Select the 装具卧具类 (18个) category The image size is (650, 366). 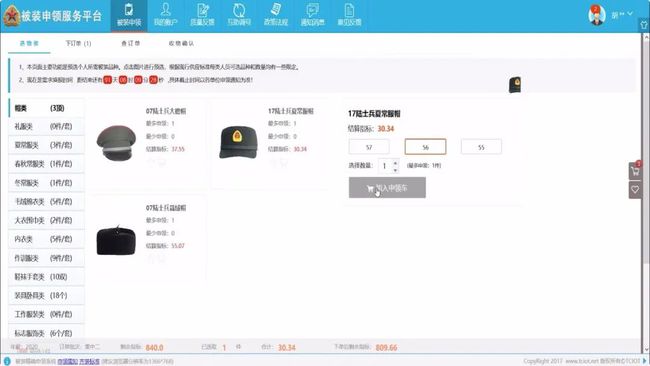click(x=46, y=296)
